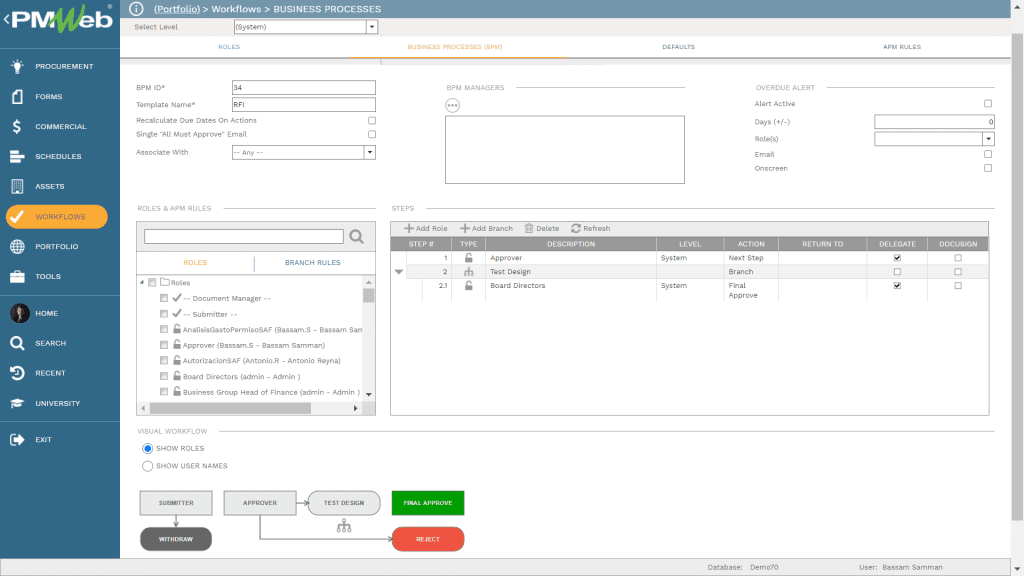
Task: Toggle Single All Must Approve Email checkbox
Action: tap(372, 134)
